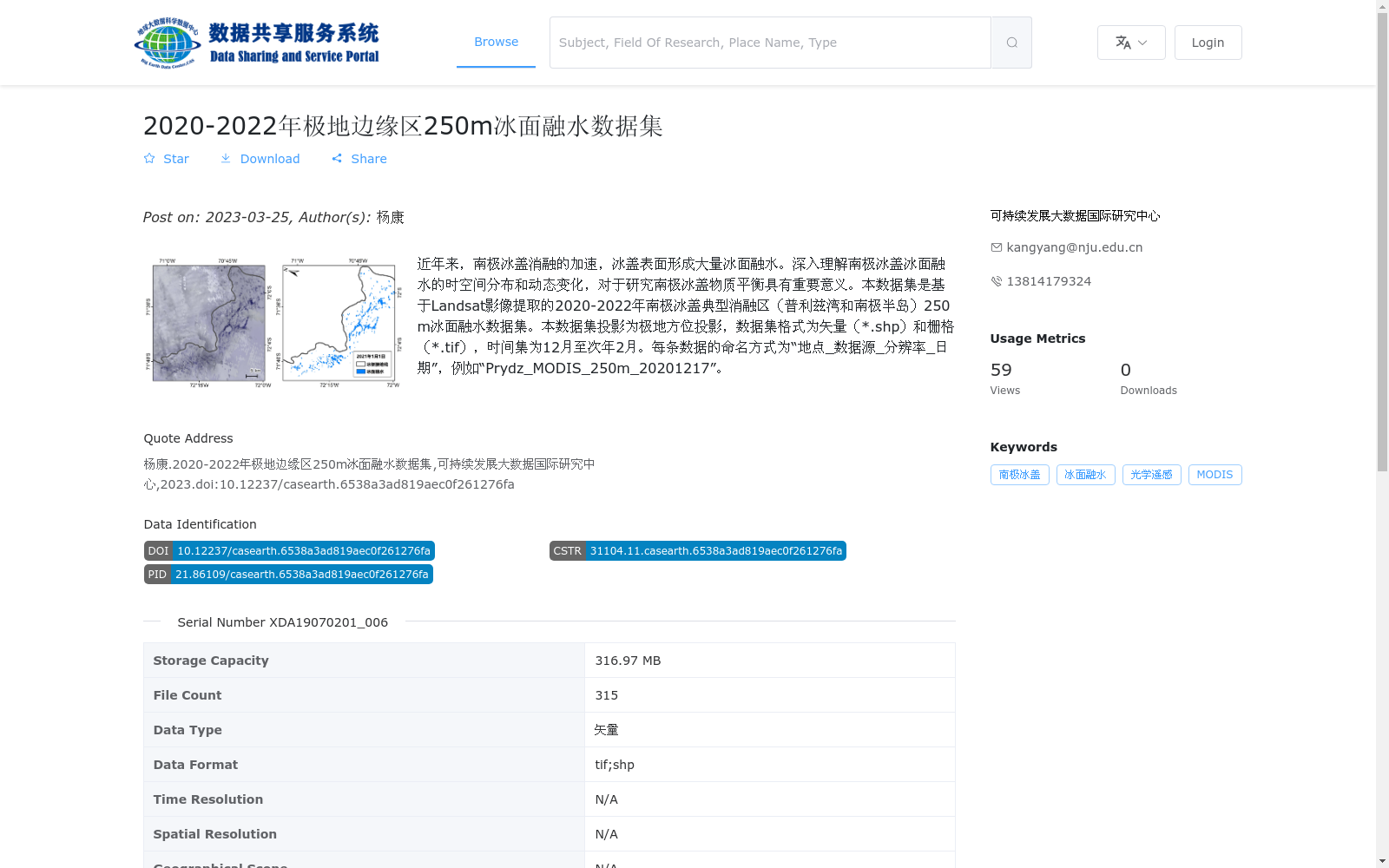
Task: Click the Serial Number XDA19070201_006 text
Action: coord(283,622)
